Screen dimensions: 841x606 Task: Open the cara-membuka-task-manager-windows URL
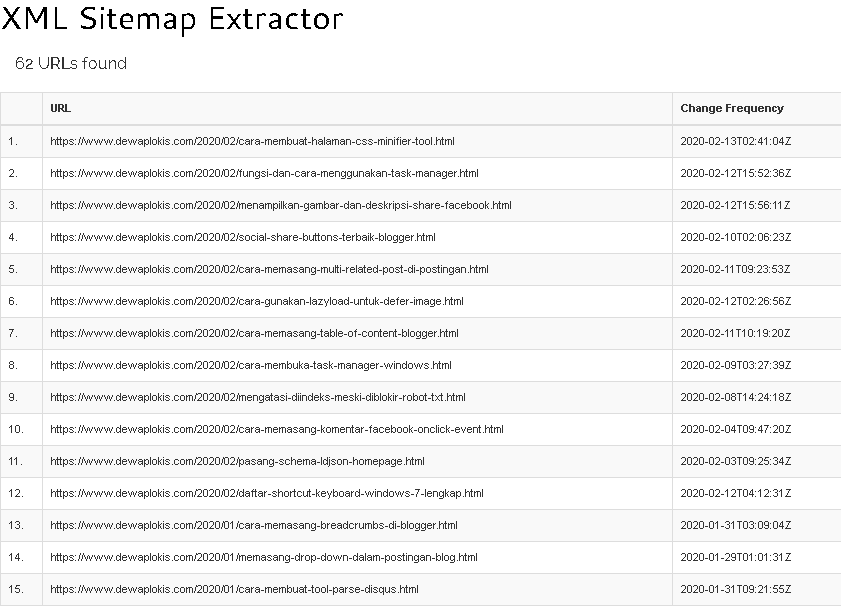pyautogui.click(x=251, y=365)
